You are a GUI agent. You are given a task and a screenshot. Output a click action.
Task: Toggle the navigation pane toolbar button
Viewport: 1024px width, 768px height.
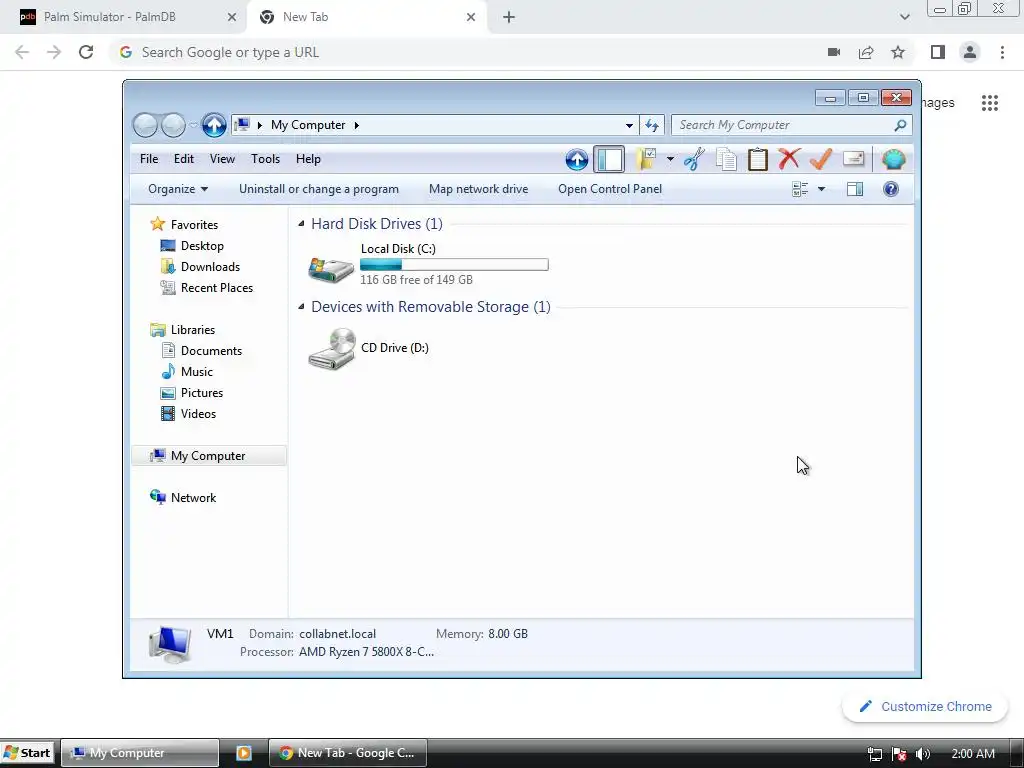[x=609, y=159]
